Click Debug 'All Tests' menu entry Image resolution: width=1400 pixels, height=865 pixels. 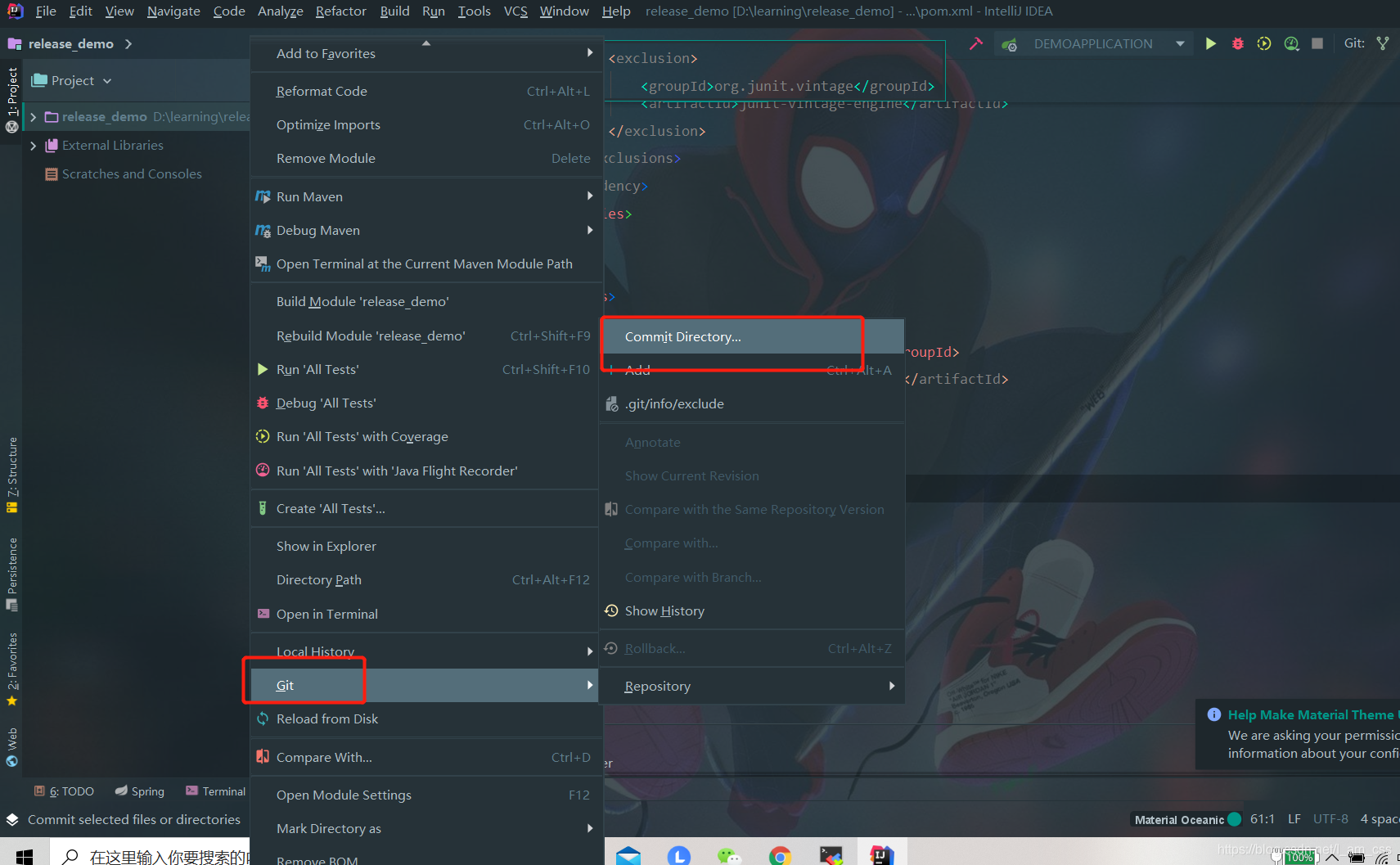[x=426, y=403]
